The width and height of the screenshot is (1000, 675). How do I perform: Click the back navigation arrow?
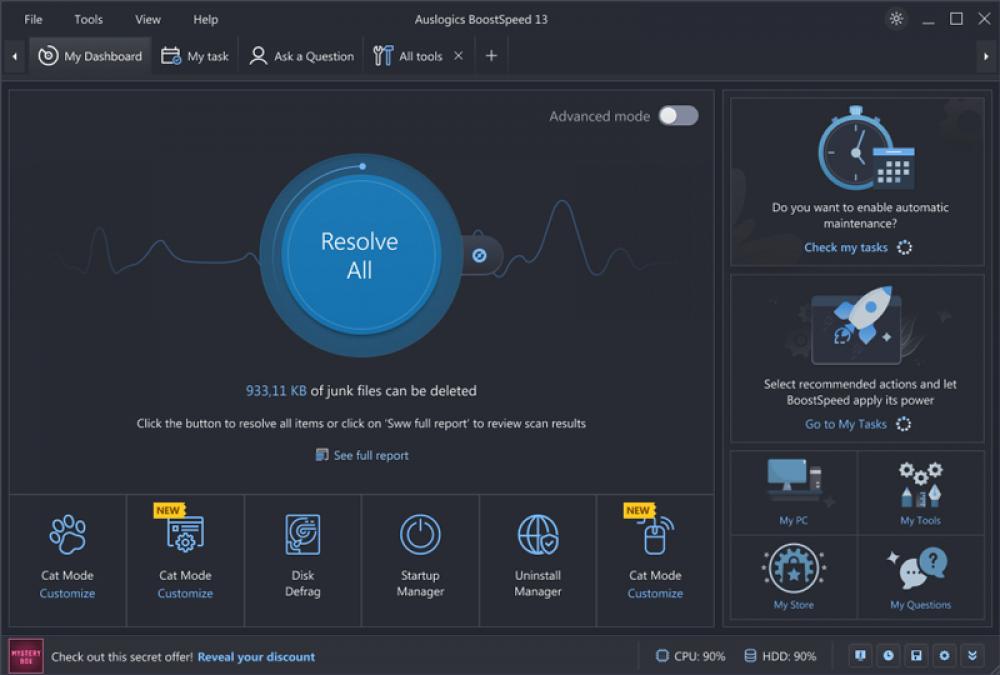pos(12,56)
